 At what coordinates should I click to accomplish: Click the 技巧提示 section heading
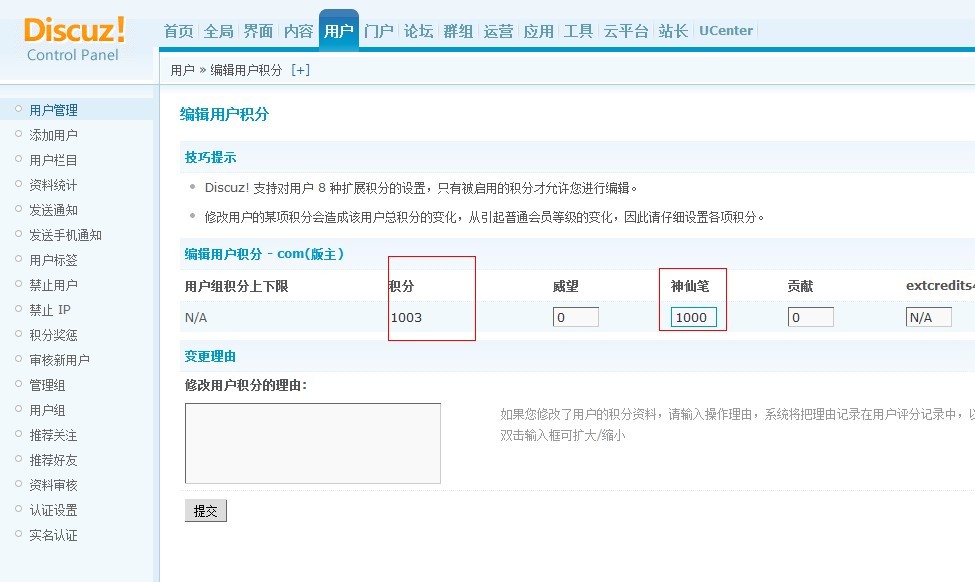(x=210, y=157)
